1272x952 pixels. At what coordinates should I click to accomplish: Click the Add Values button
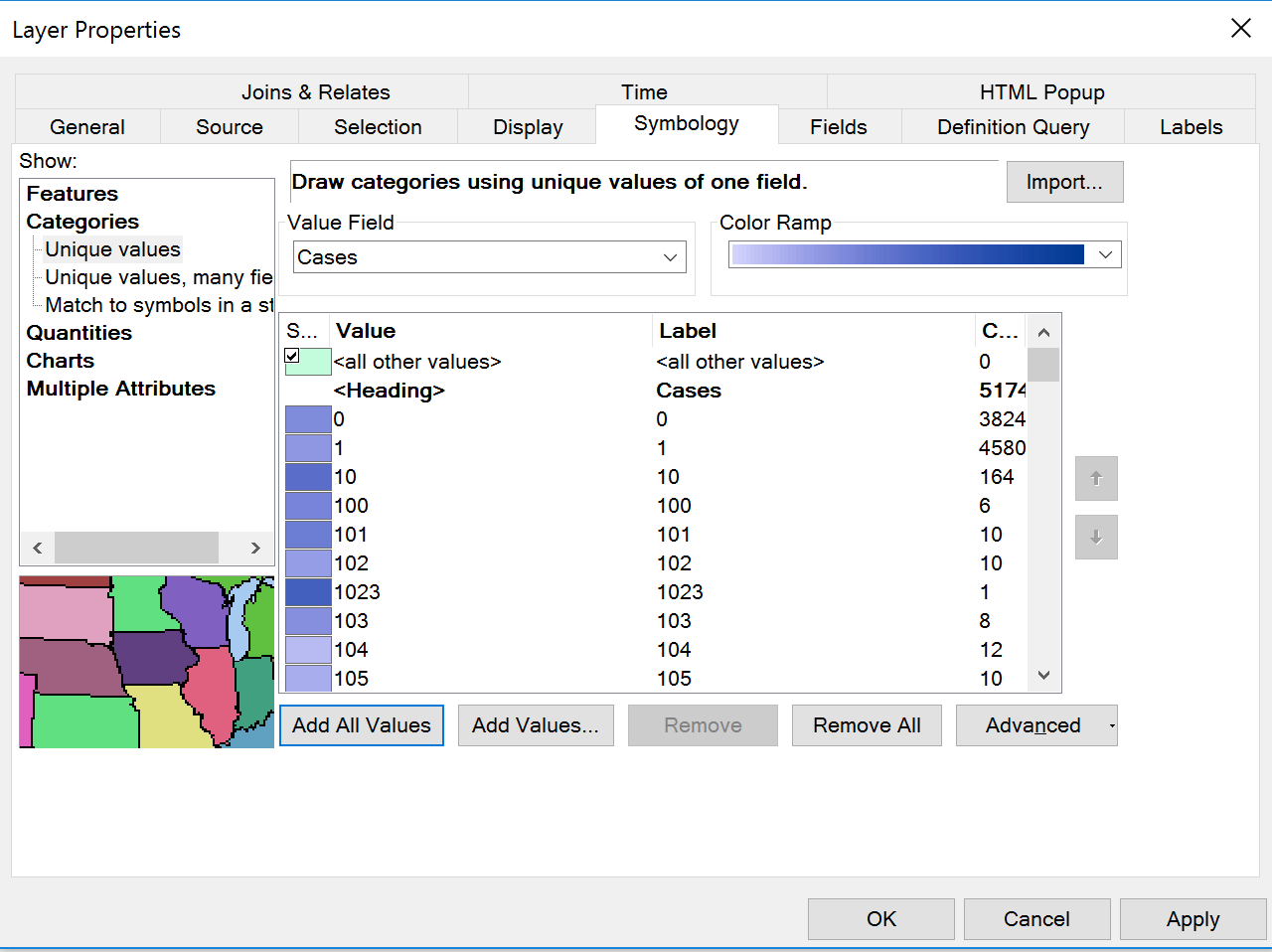(x=536, y=725)
